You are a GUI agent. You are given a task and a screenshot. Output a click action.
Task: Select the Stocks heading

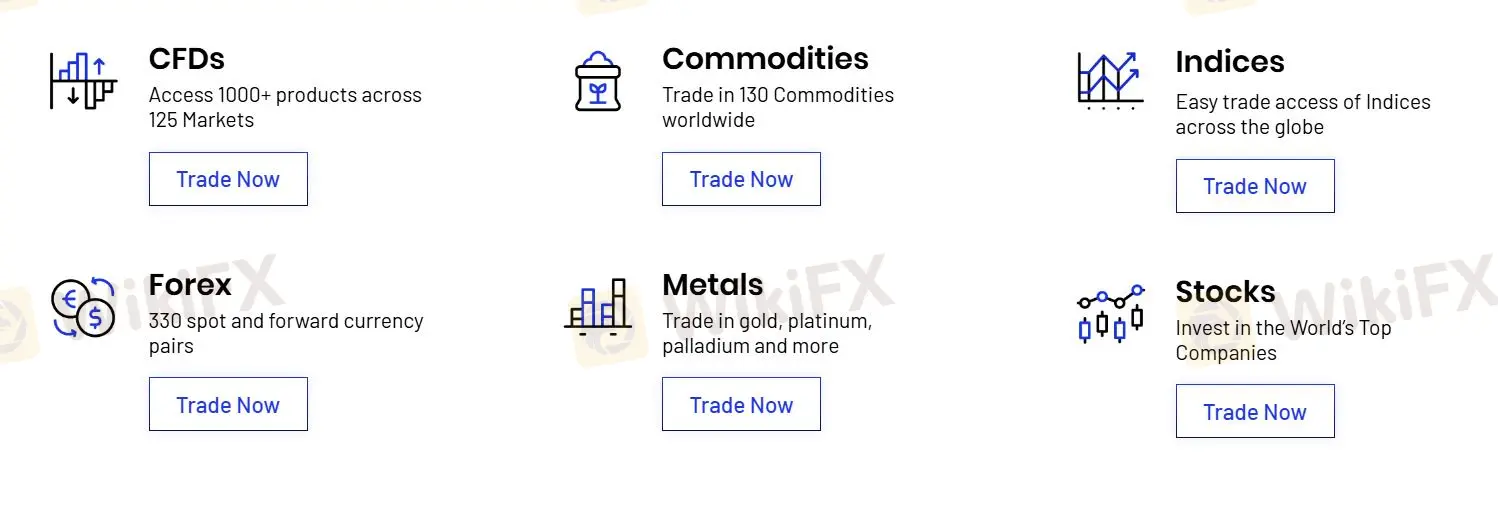(1226, 291)
